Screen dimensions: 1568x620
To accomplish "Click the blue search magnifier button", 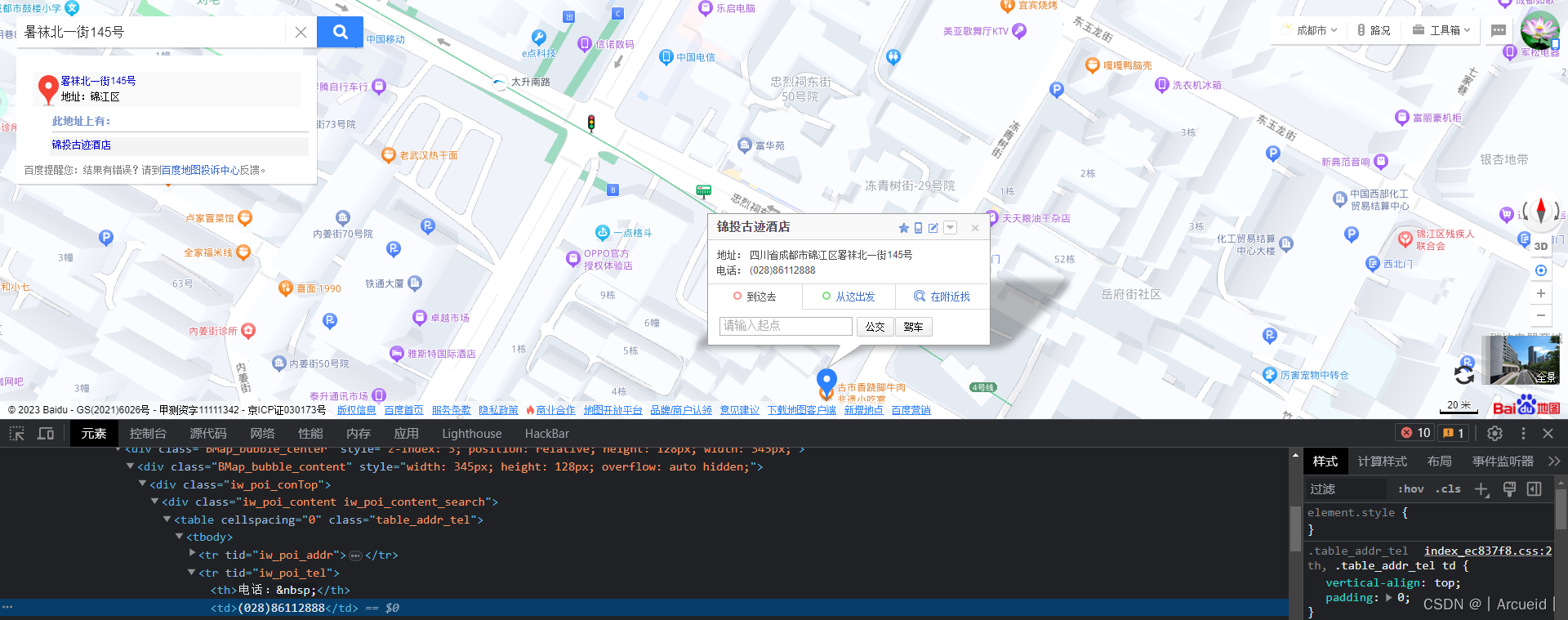I will (340, 32).
